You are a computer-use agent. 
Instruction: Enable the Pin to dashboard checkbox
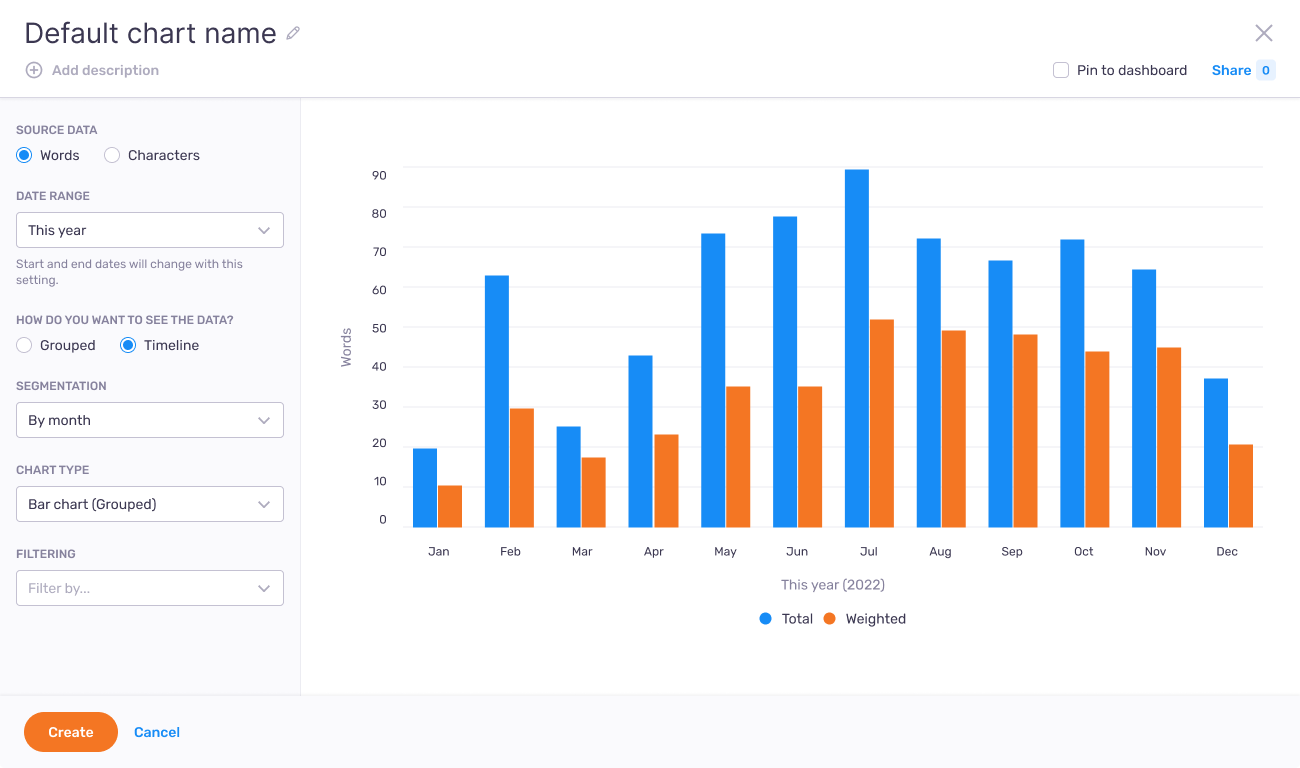click(x=1061, y=70)
